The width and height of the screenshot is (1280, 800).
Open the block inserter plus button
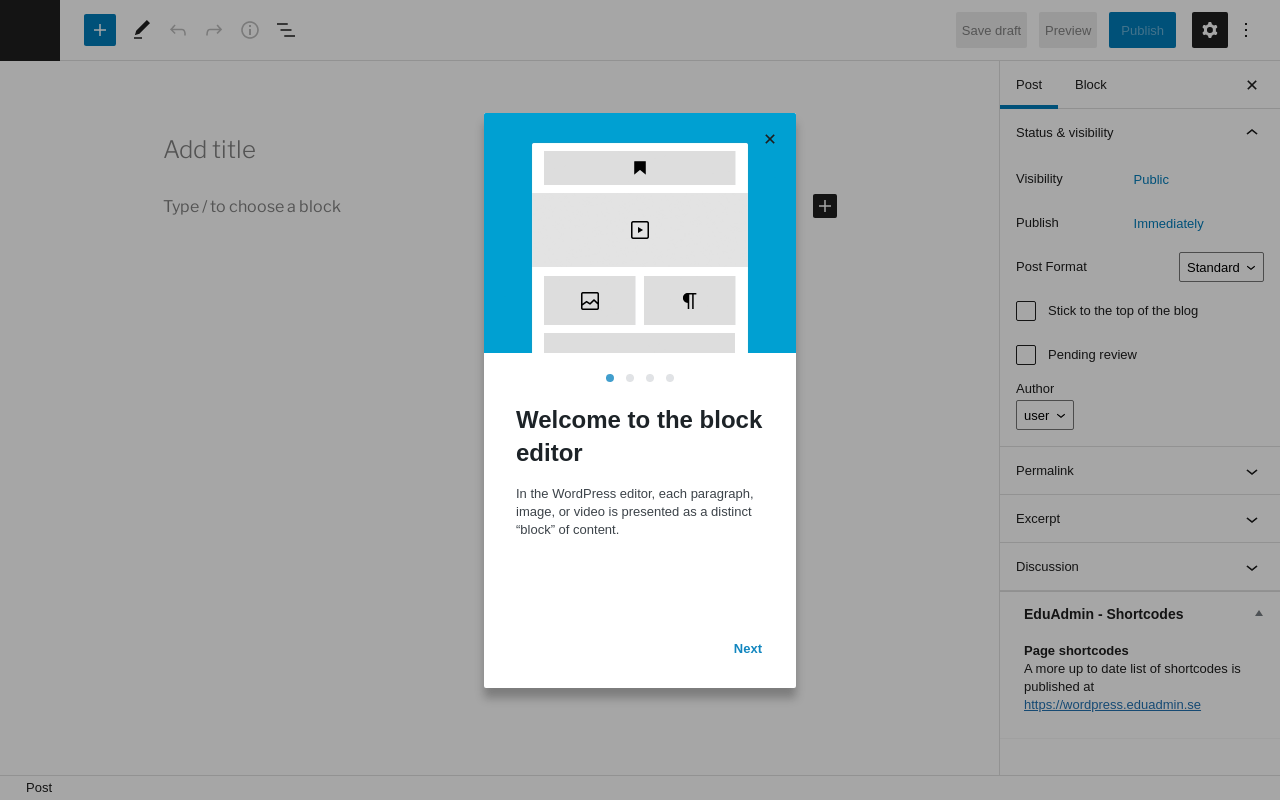click(100, 30)
